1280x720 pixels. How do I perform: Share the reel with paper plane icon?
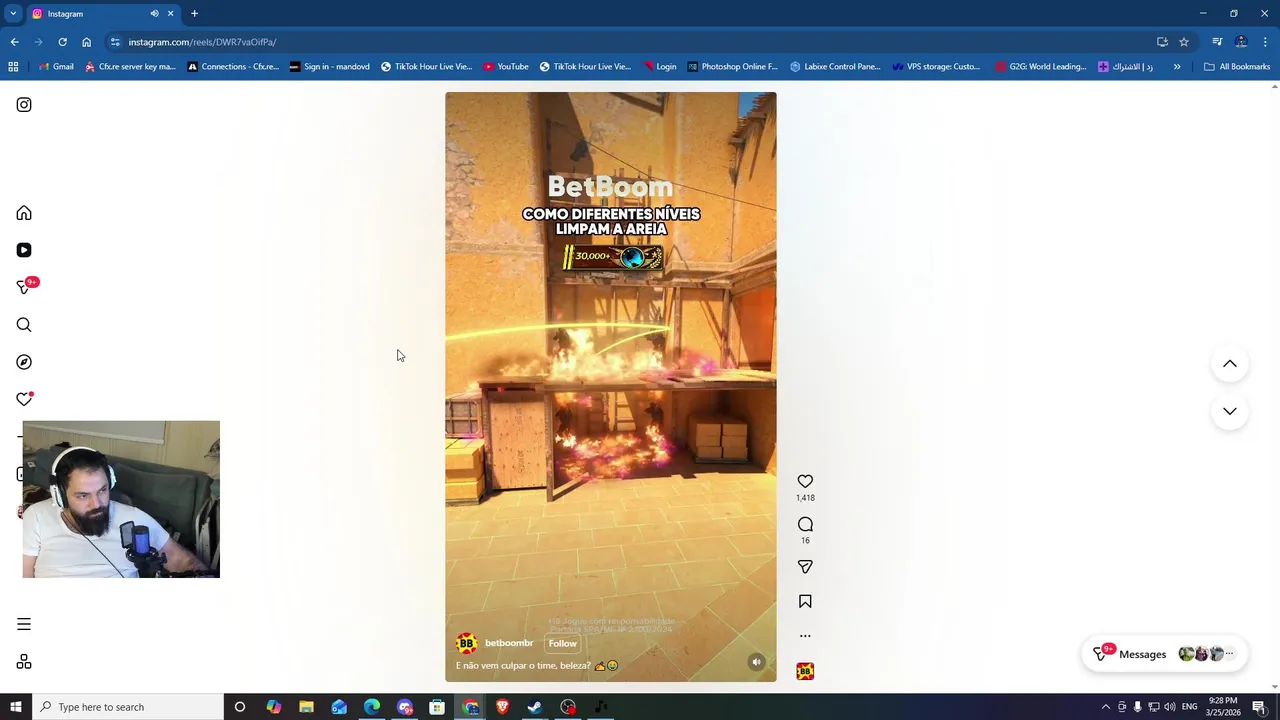coord(805,567)
